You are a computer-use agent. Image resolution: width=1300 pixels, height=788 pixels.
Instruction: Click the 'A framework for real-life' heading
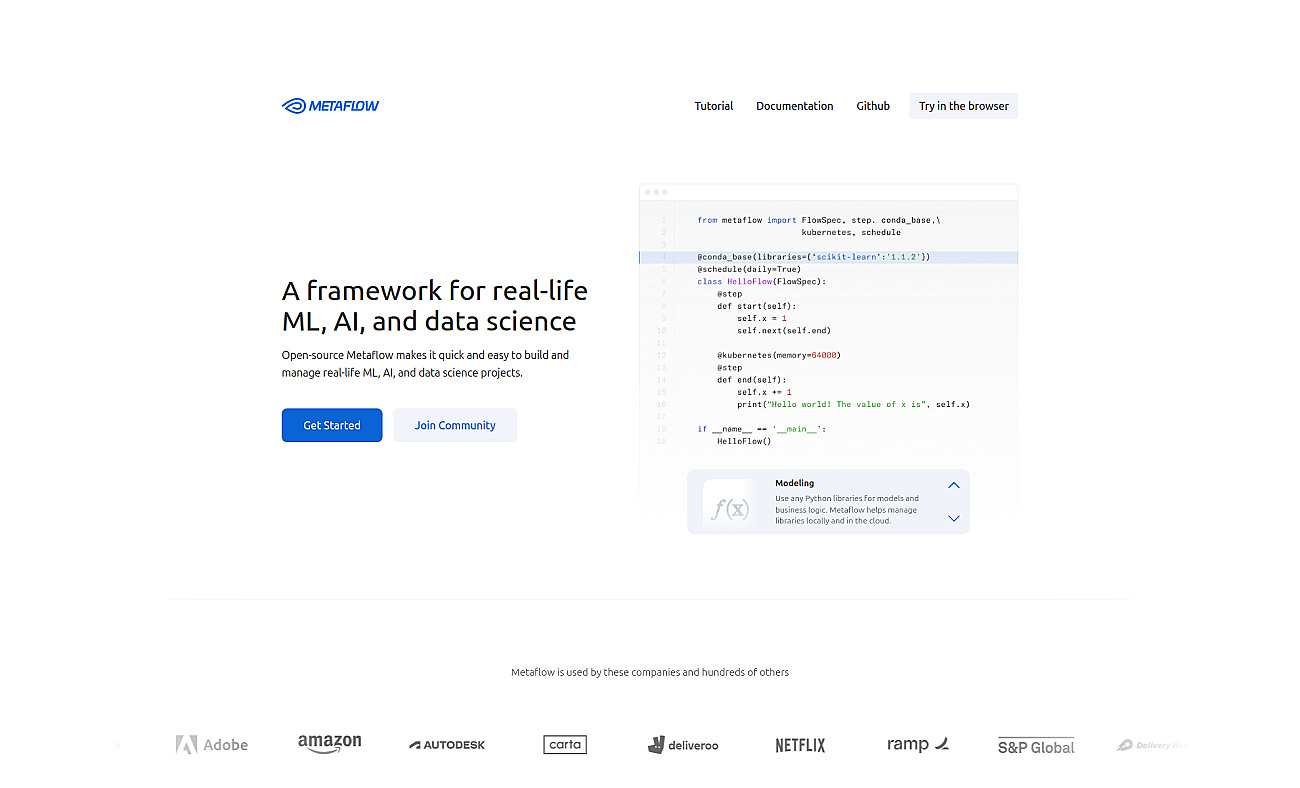click(435, 306)
